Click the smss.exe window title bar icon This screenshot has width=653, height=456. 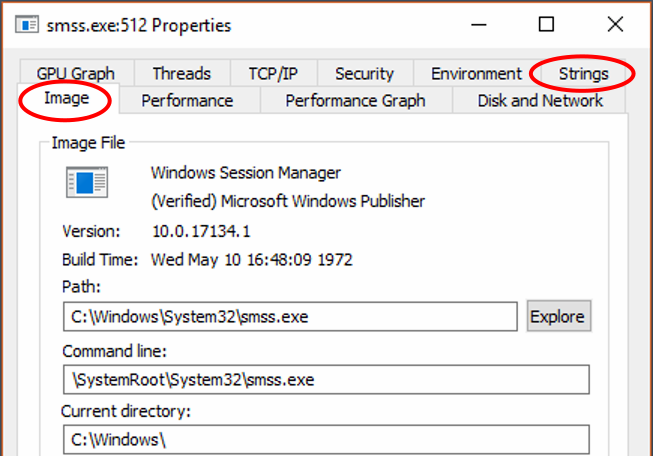[27, 24]
